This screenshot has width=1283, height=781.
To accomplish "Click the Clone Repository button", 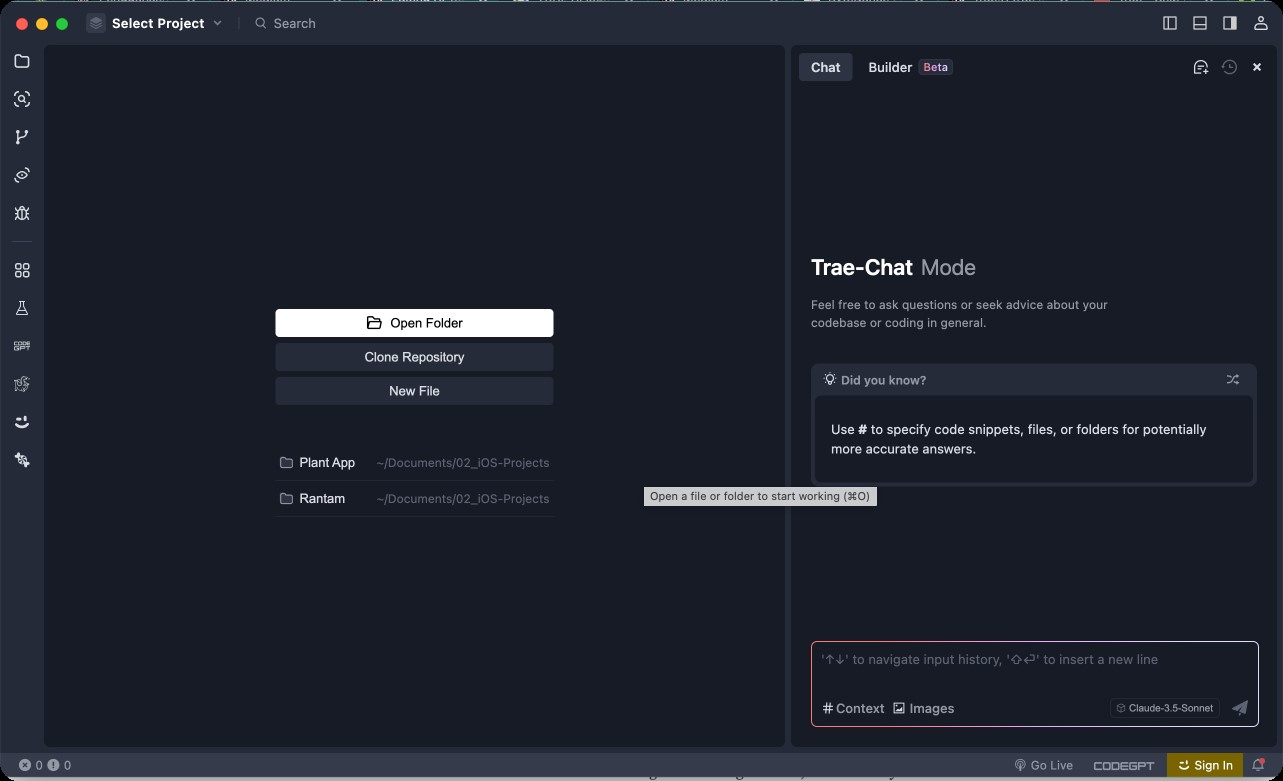I will (414, 357).
